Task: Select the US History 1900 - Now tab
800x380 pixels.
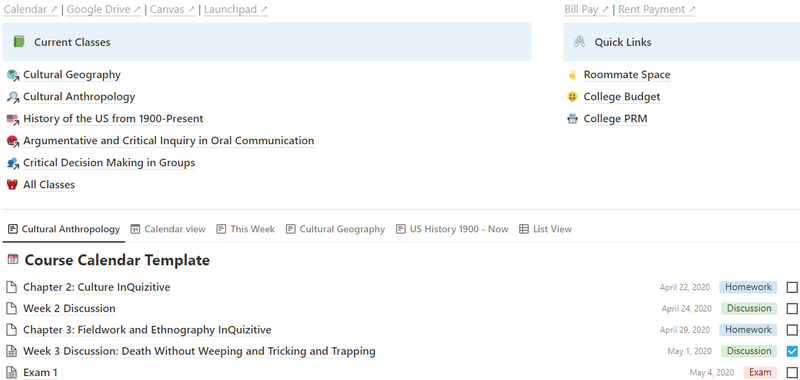Action: pyautogui.click(x=452, y=230)
